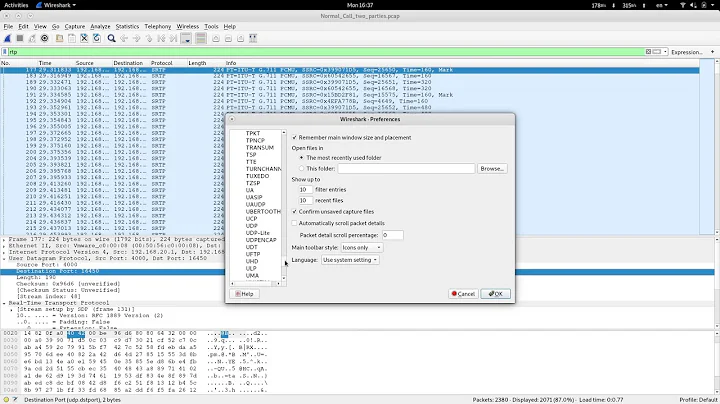Toggle the colorize packet list icon
The width and height of the screenshot is (720, 404).
(x=201, y=39)
